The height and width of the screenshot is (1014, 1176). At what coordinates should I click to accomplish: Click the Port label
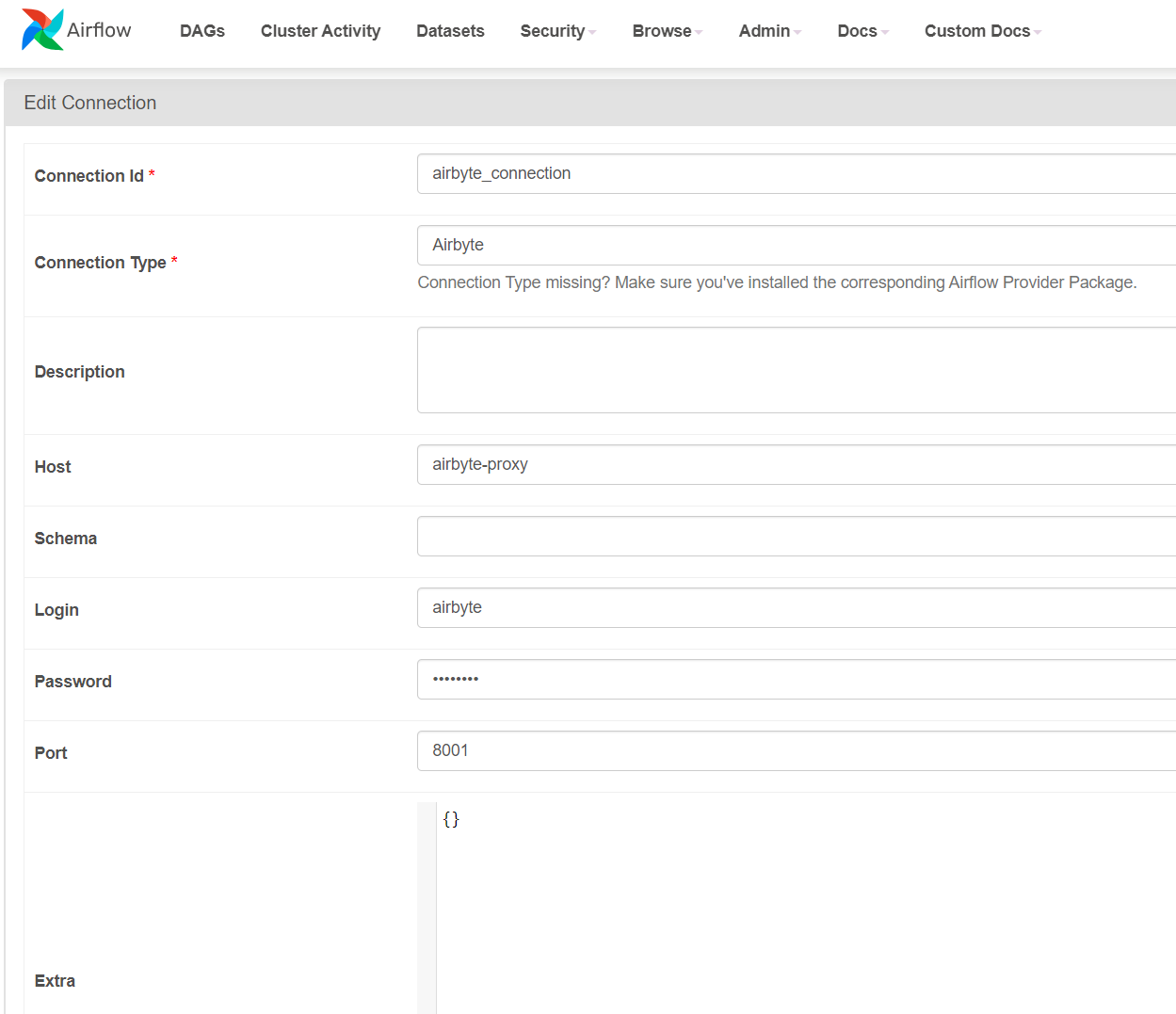(51, 753)
